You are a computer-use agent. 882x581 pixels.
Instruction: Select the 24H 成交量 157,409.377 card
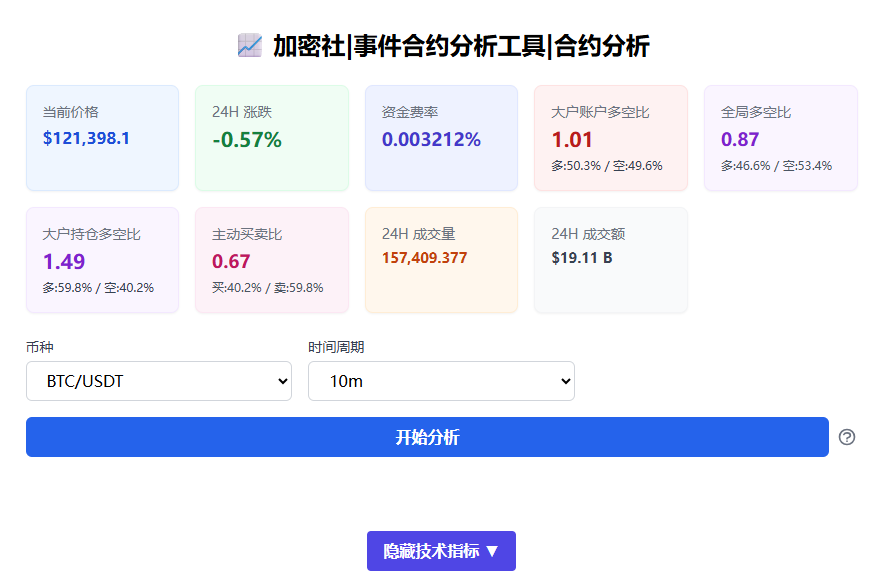click(441, 260)
